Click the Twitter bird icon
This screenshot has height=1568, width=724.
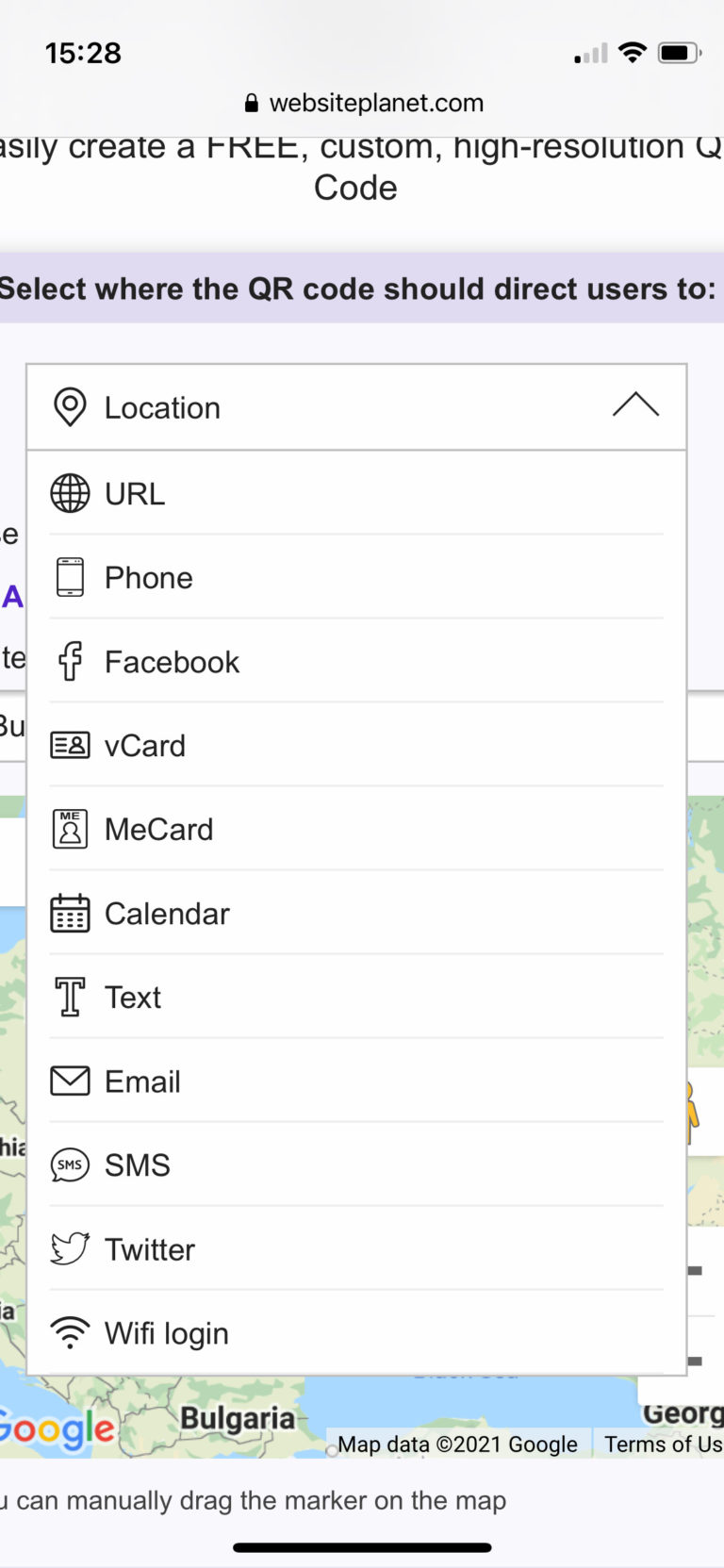click(x=70, y=1249)
